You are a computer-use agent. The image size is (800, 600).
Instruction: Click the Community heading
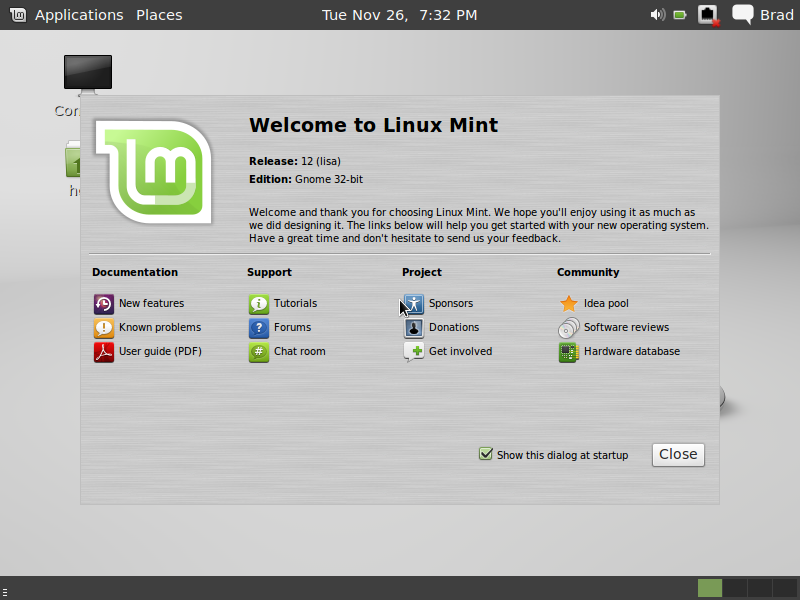point(588,272)
